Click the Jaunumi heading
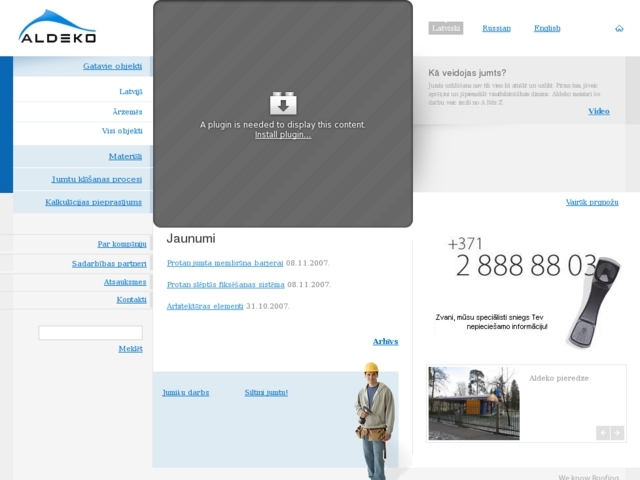640x480 pixels. point(191,238)
